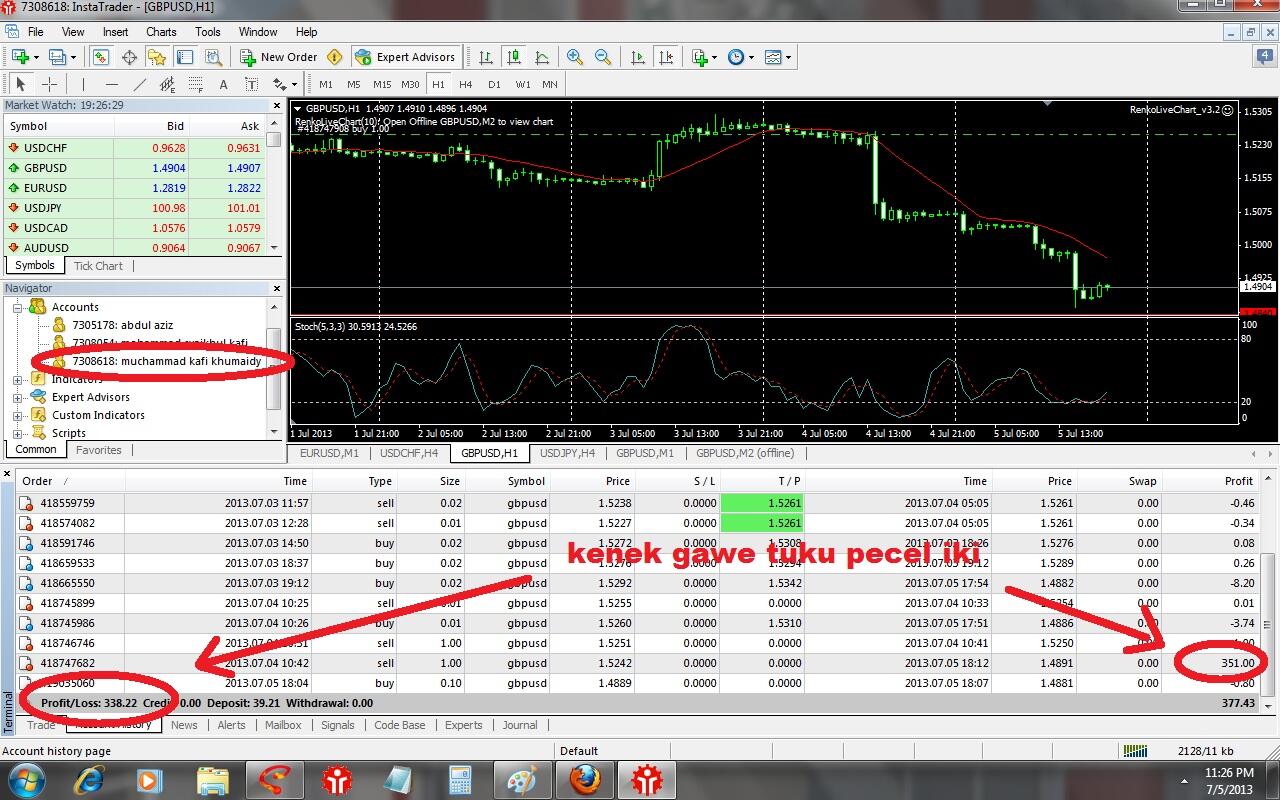
Task: Toggle the Data Window crosshair-circle icon
Action: 129,57
